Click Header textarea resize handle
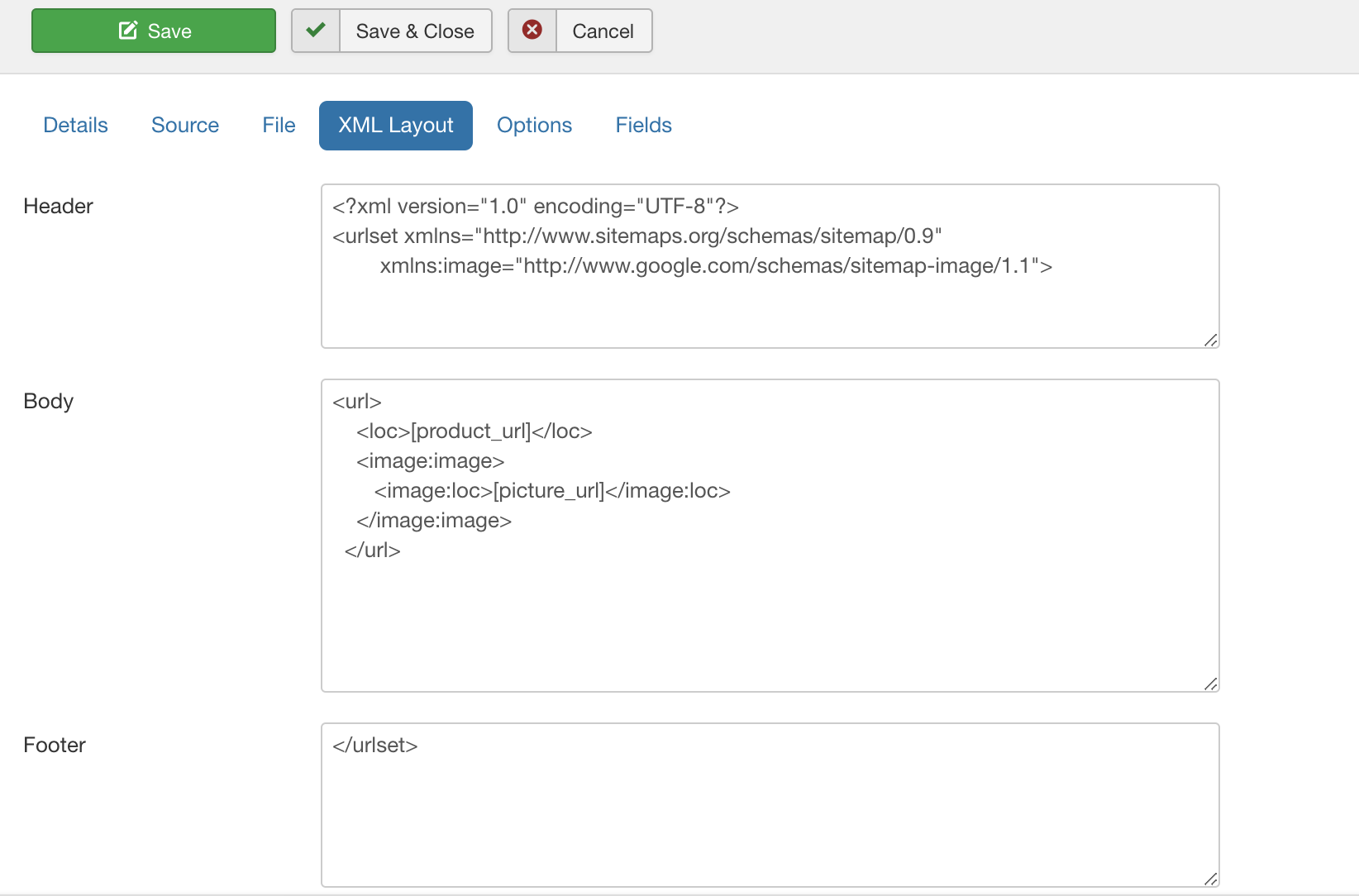This screenshot has height=896, width=1359. [x=1211, y=340]
